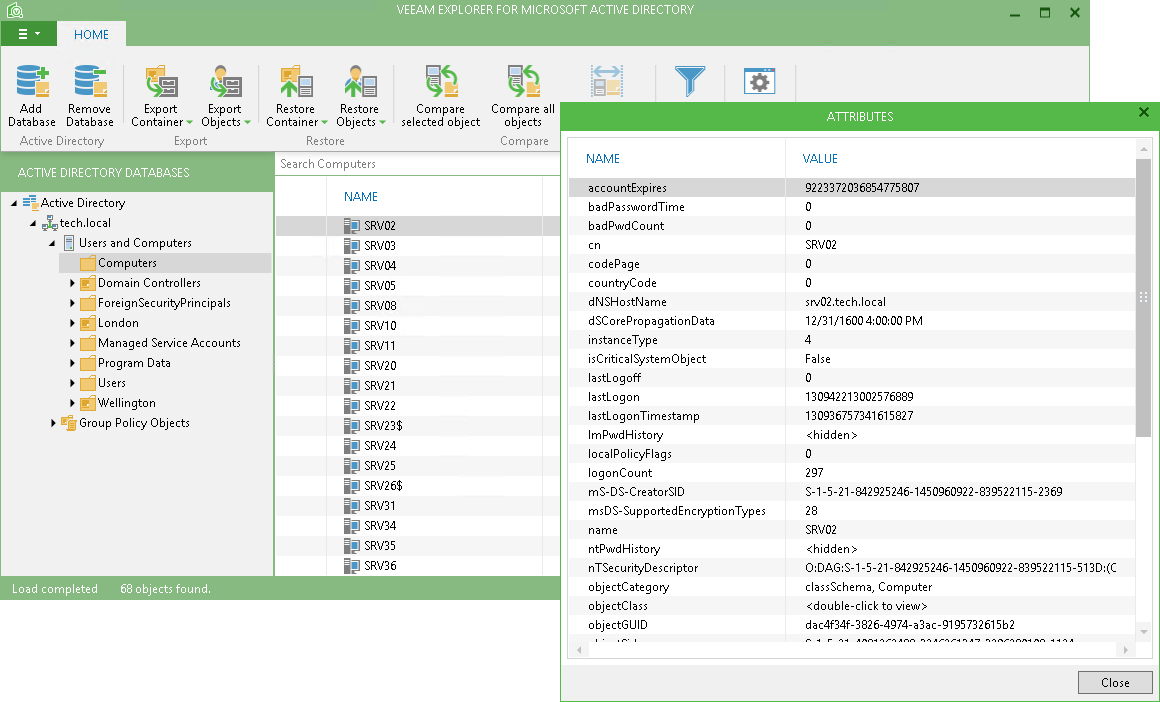Select the nTSecurityDescriptor attribute row
1160x702 pixels.
click(852, 568)
